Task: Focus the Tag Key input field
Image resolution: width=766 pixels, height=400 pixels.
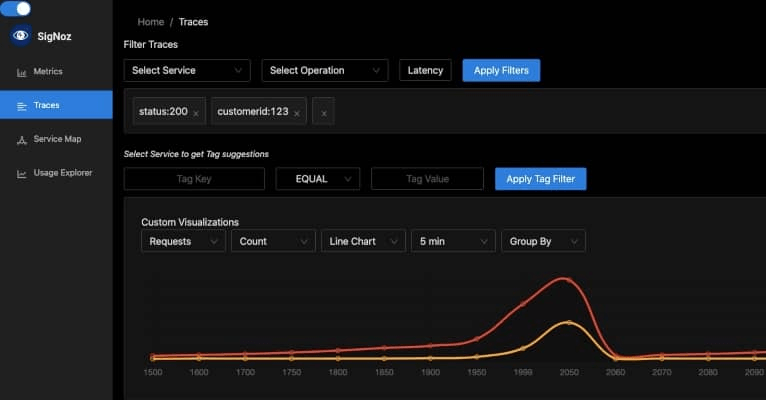Action: coord(194,179)
